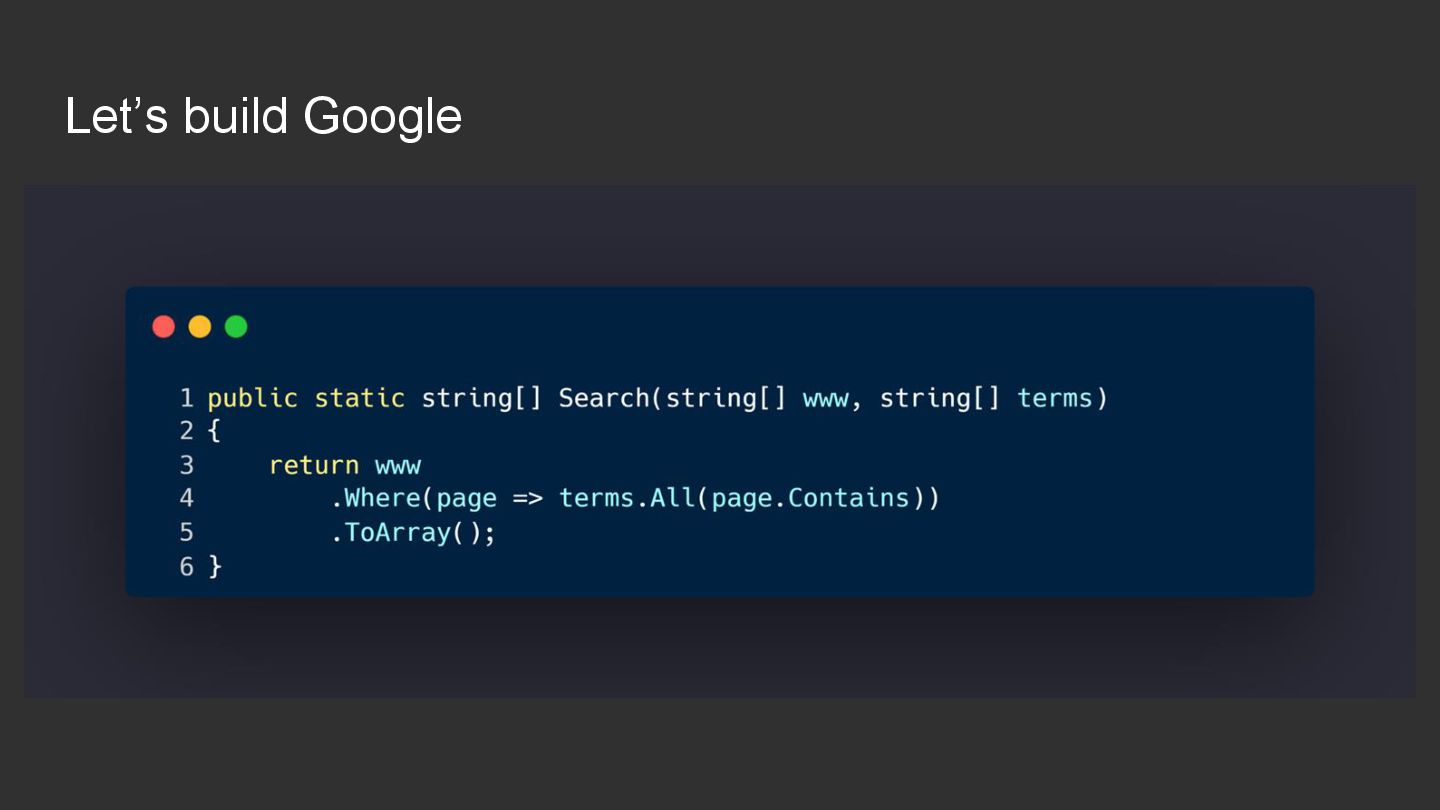1440x810 pixels.
Task: Click the word public on line 1
Action: coord(253,399)
